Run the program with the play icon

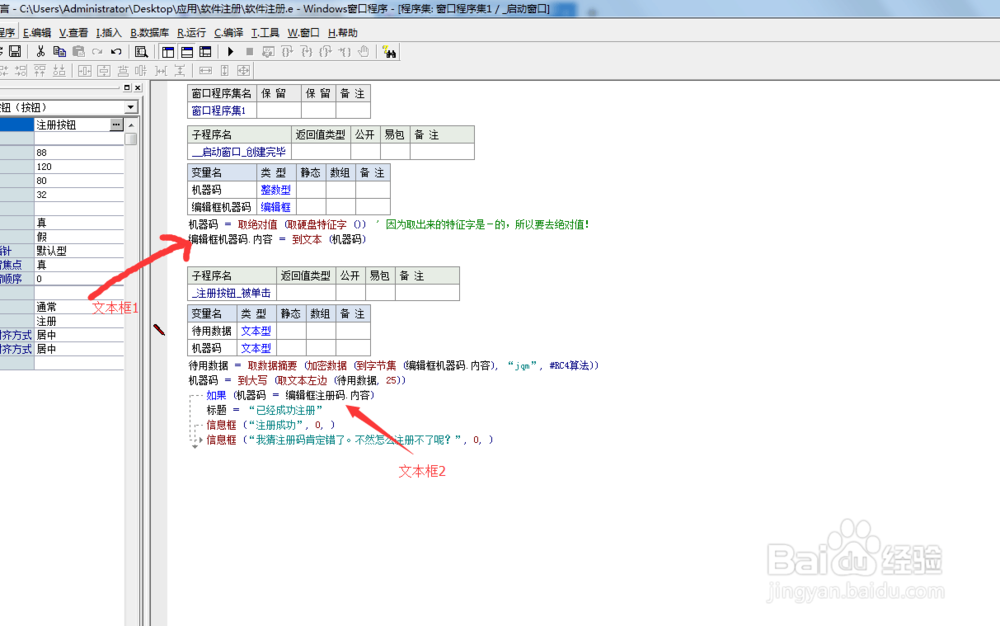(231, 52)
